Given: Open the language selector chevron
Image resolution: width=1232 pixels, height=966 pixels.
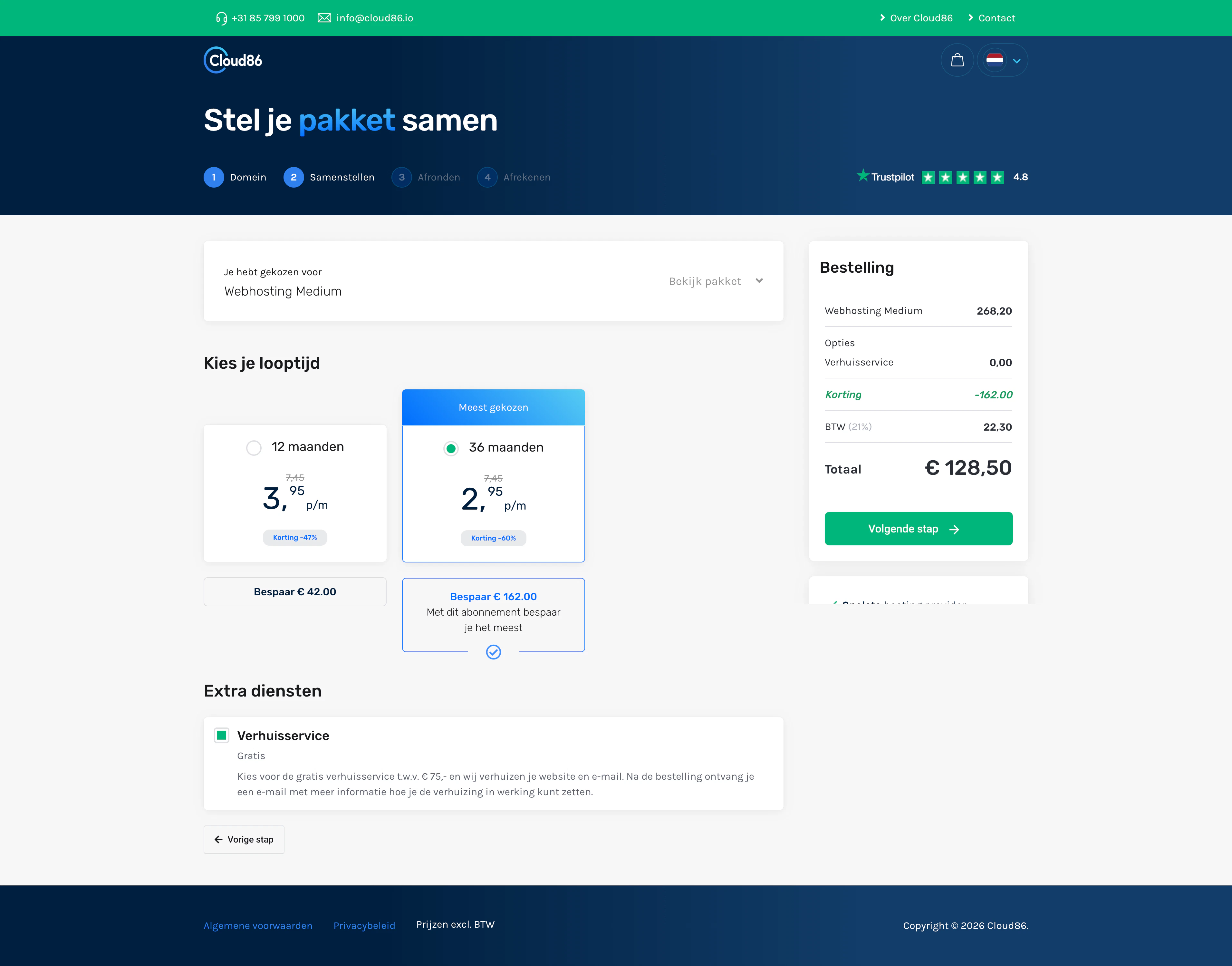Looking at the screenshot, I should pyautogui.click(x=1016, y=61).
